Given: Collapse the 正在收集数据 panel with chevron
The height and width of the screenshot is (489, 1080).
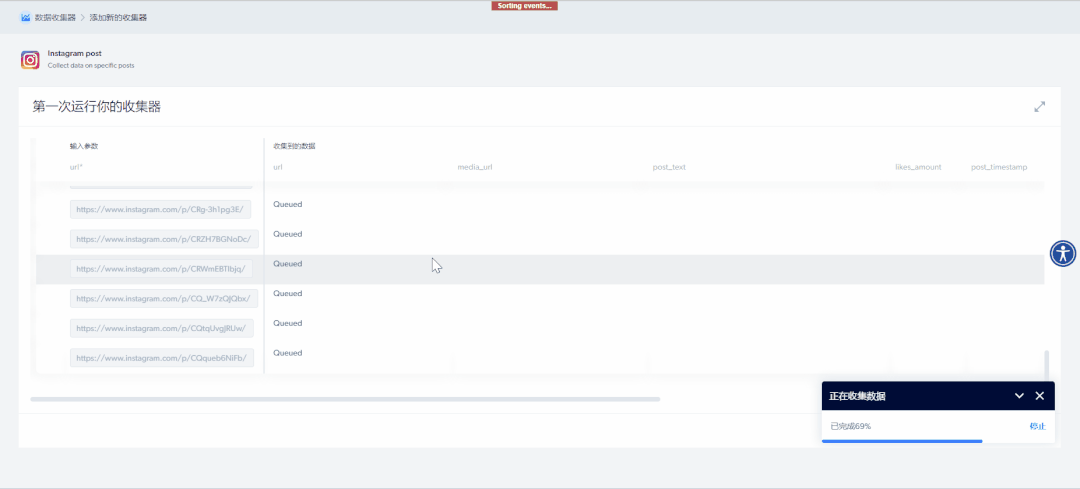Looking at the screenshot, I should [x=1019, y=395].
